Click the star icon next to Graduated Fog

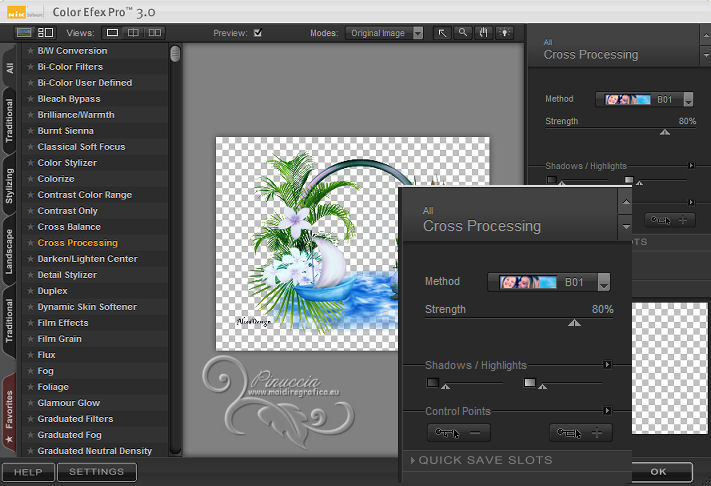click(x=30, y=435)
